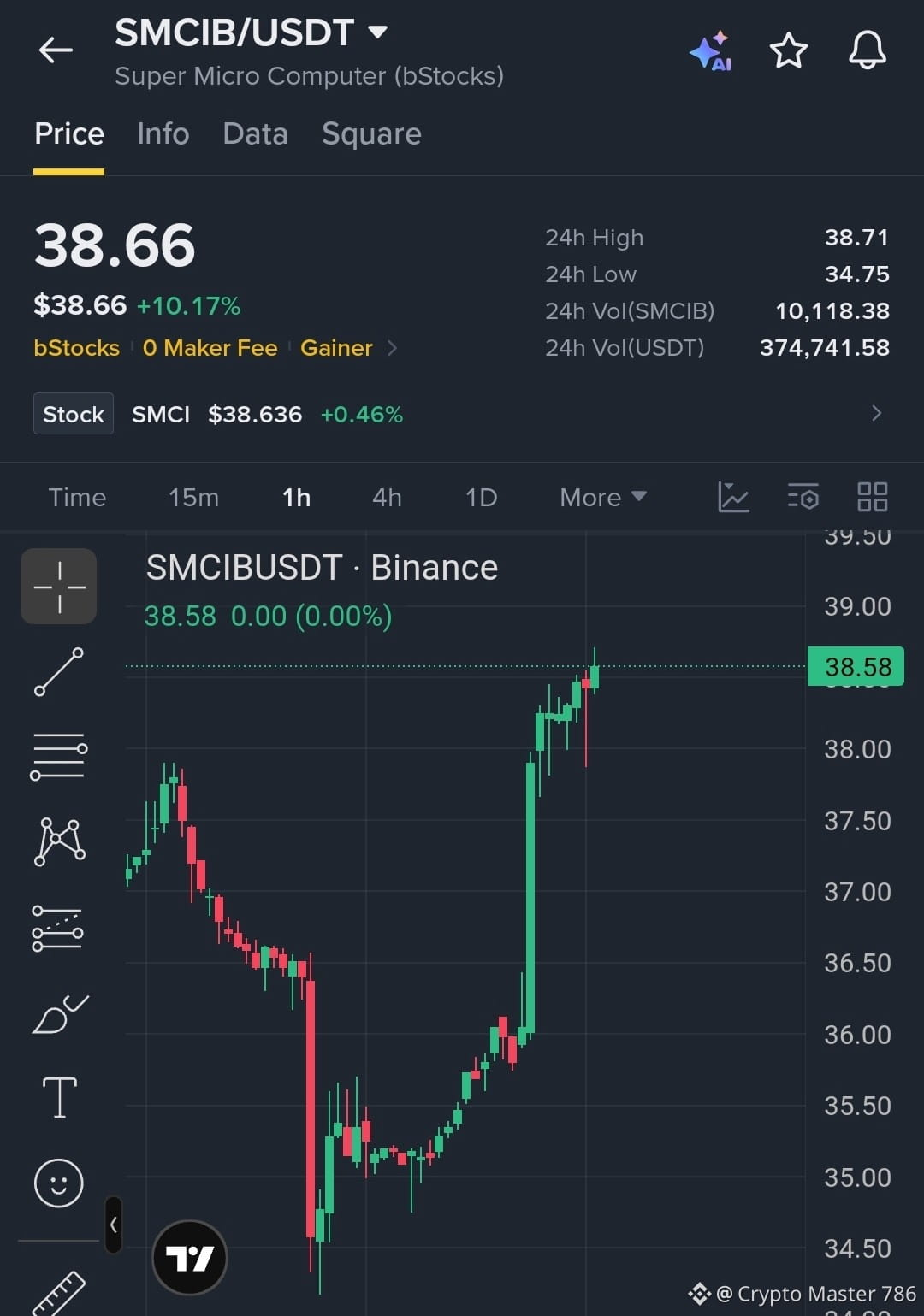Tap the SMCIBUSDT · Binance chart title

click(322, 568)
